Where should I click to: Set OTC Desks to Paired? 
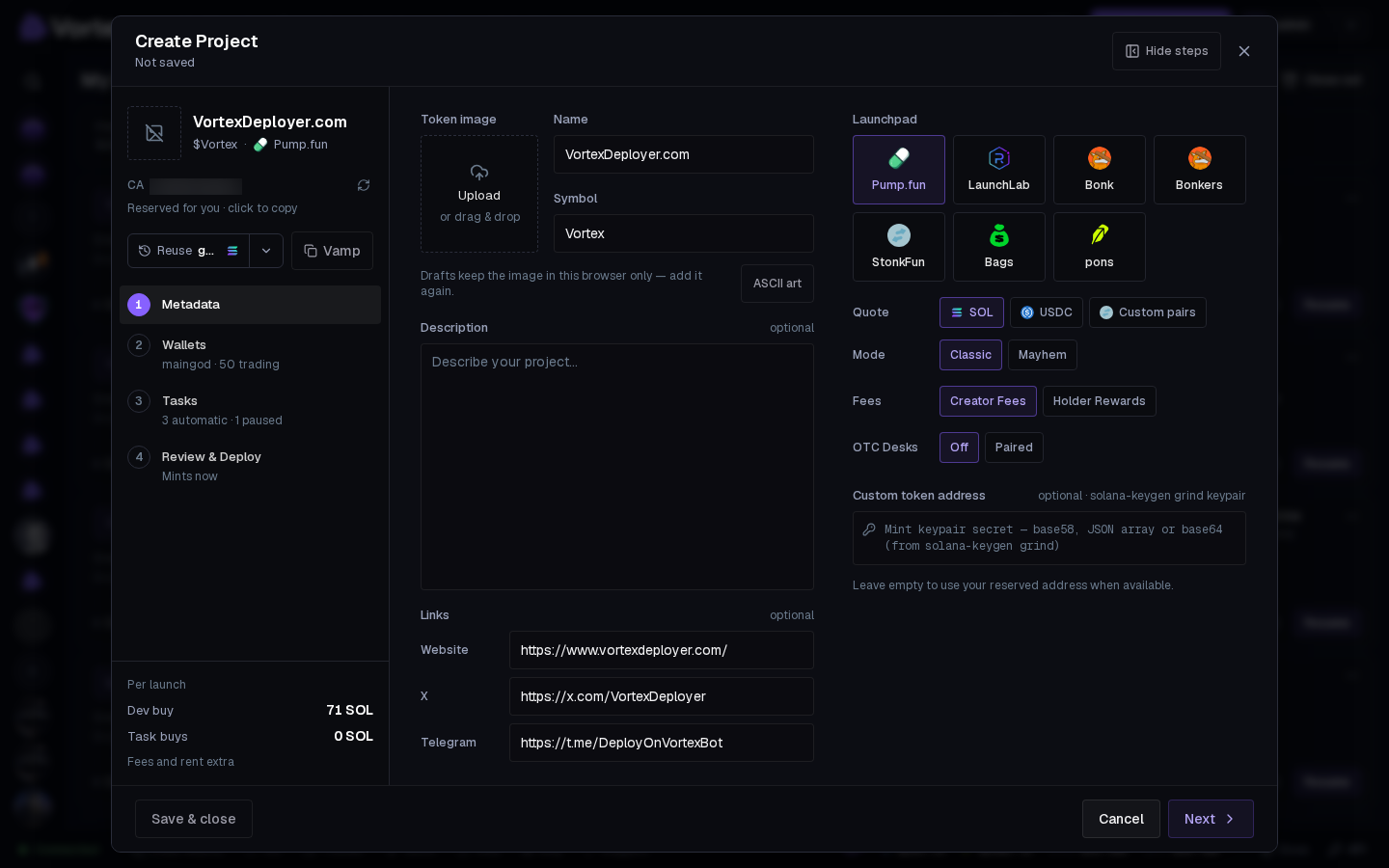pos(1014,448)
